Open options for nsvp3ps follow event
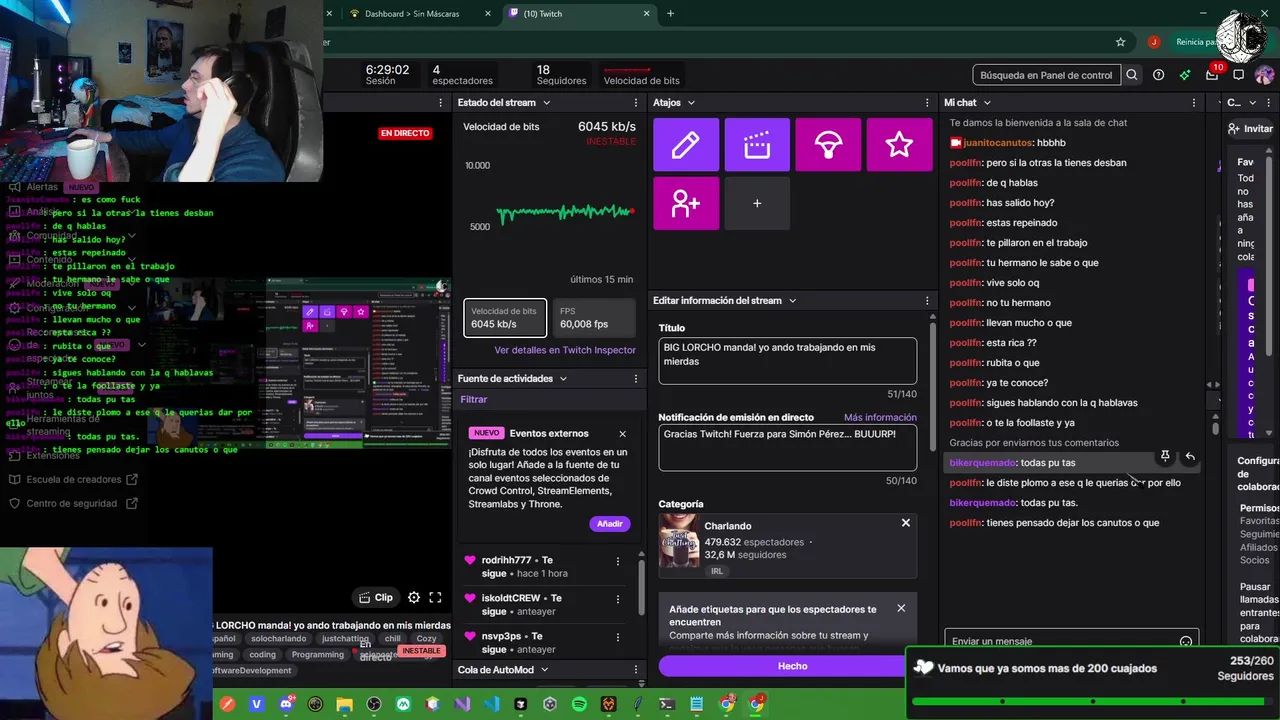The height and width of the screenshot is (720, 1280). [618, 638]
